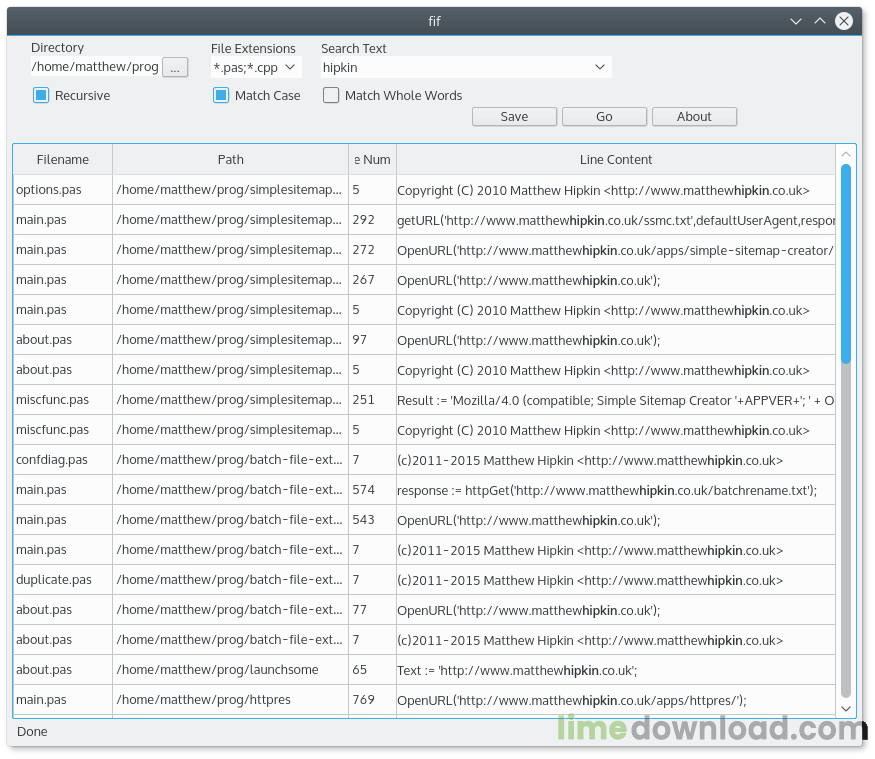Select the options.pas result row
Screen dimensions: 875x759
[424, 190]
